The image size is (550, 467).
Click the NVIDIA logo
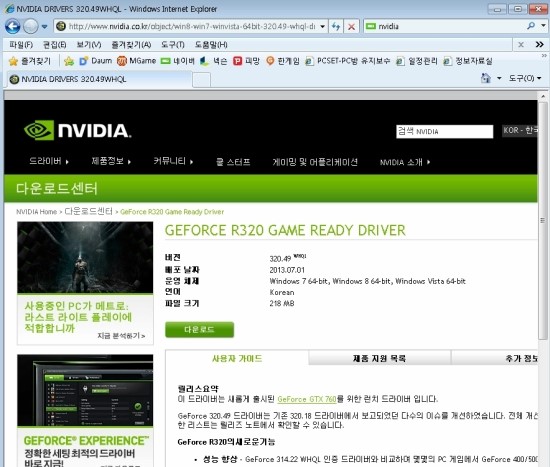(77, 130)
